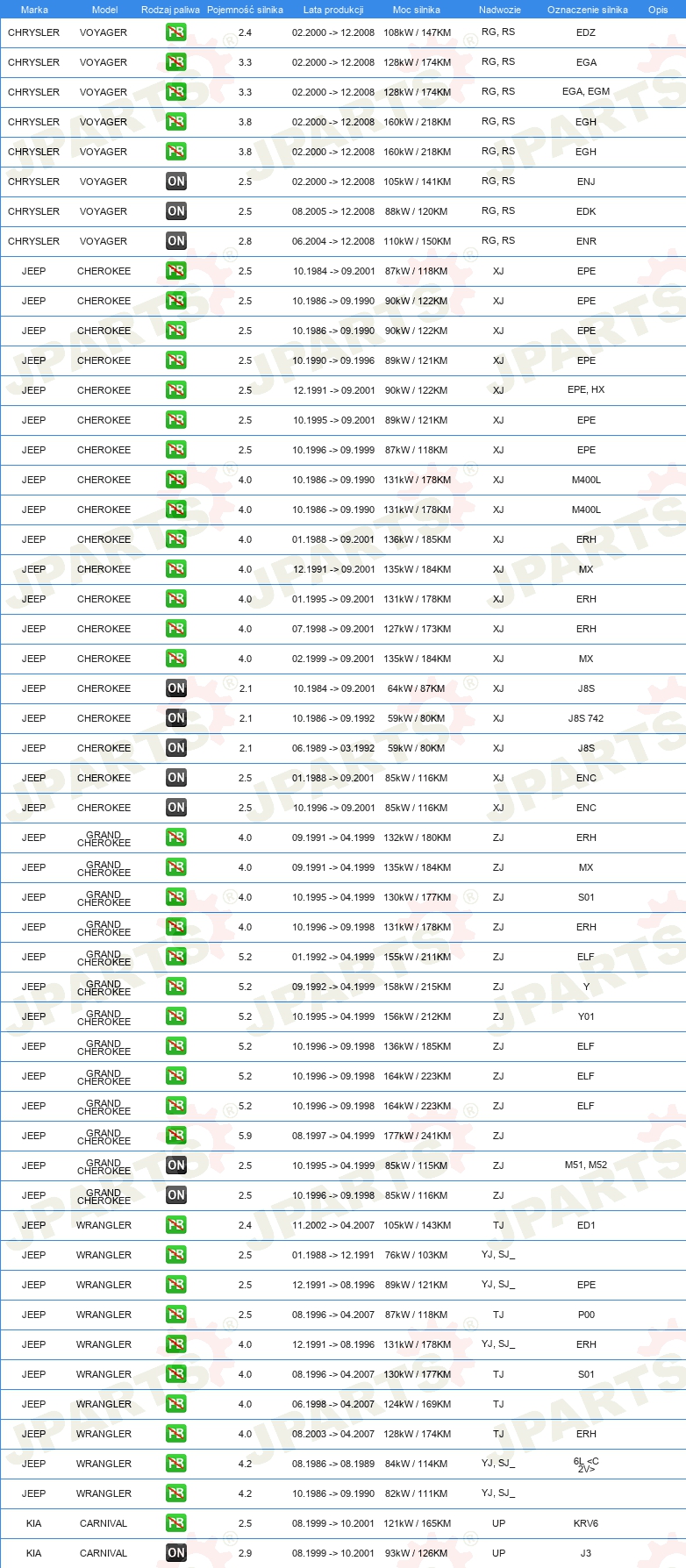The image size is (686, 1568).
Task: Click the Lata produkcji column header
Action: [333, 10]
